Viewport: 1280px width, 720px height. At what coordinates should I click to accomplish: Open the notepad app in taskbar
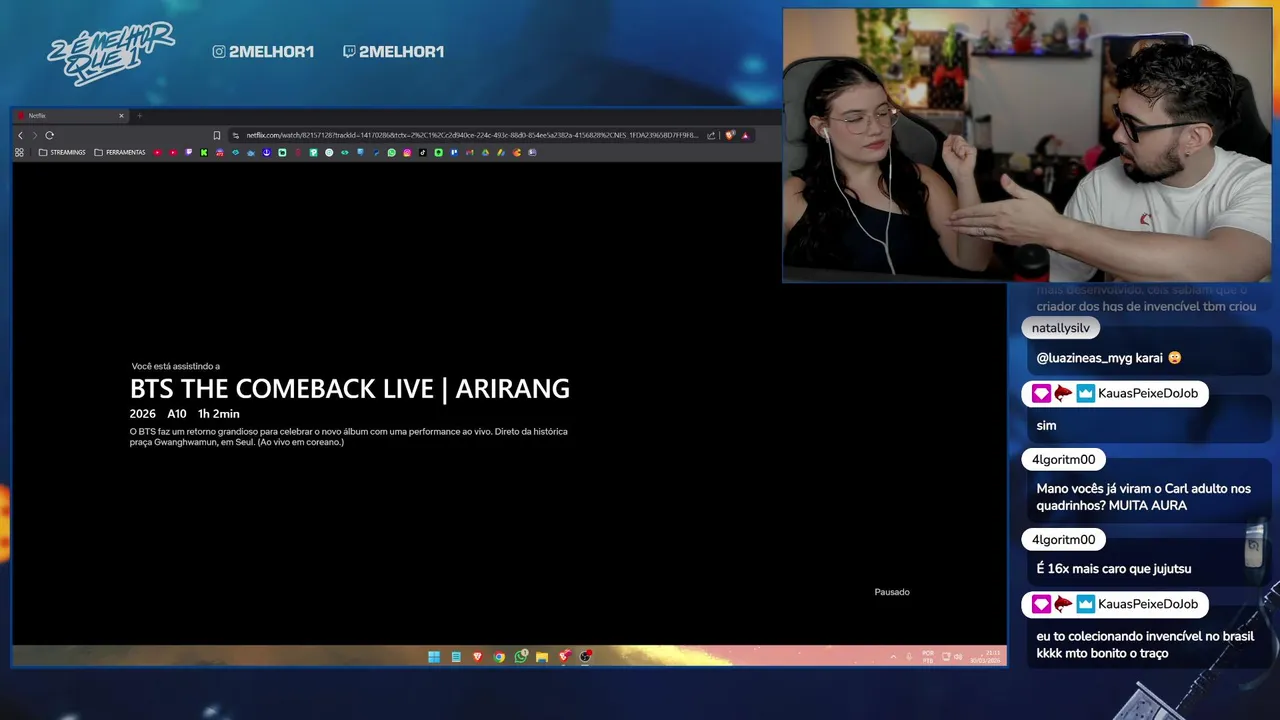[x=456, y=657]
